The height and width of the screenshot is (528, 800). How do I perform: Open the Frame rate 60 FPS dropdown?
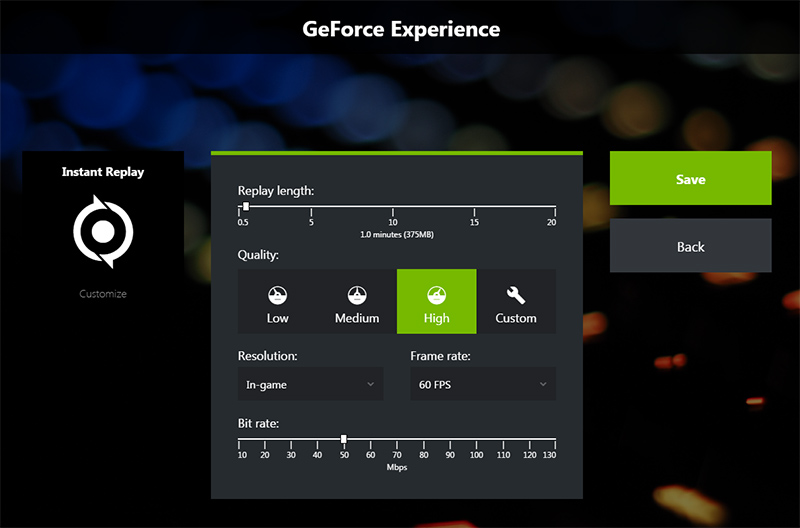point(483,384)
